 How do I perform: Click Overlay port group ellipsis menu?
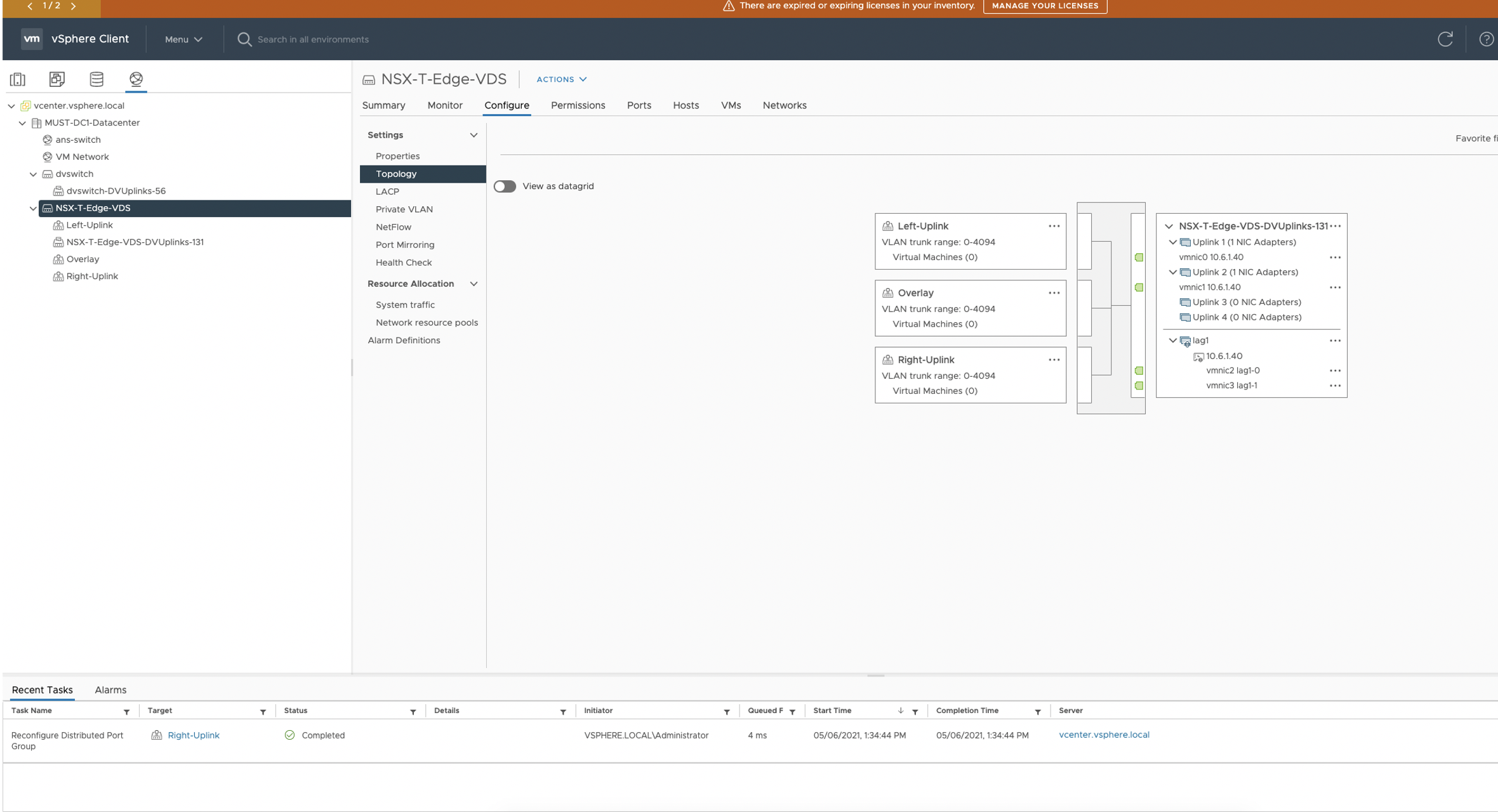(1054, 293)
